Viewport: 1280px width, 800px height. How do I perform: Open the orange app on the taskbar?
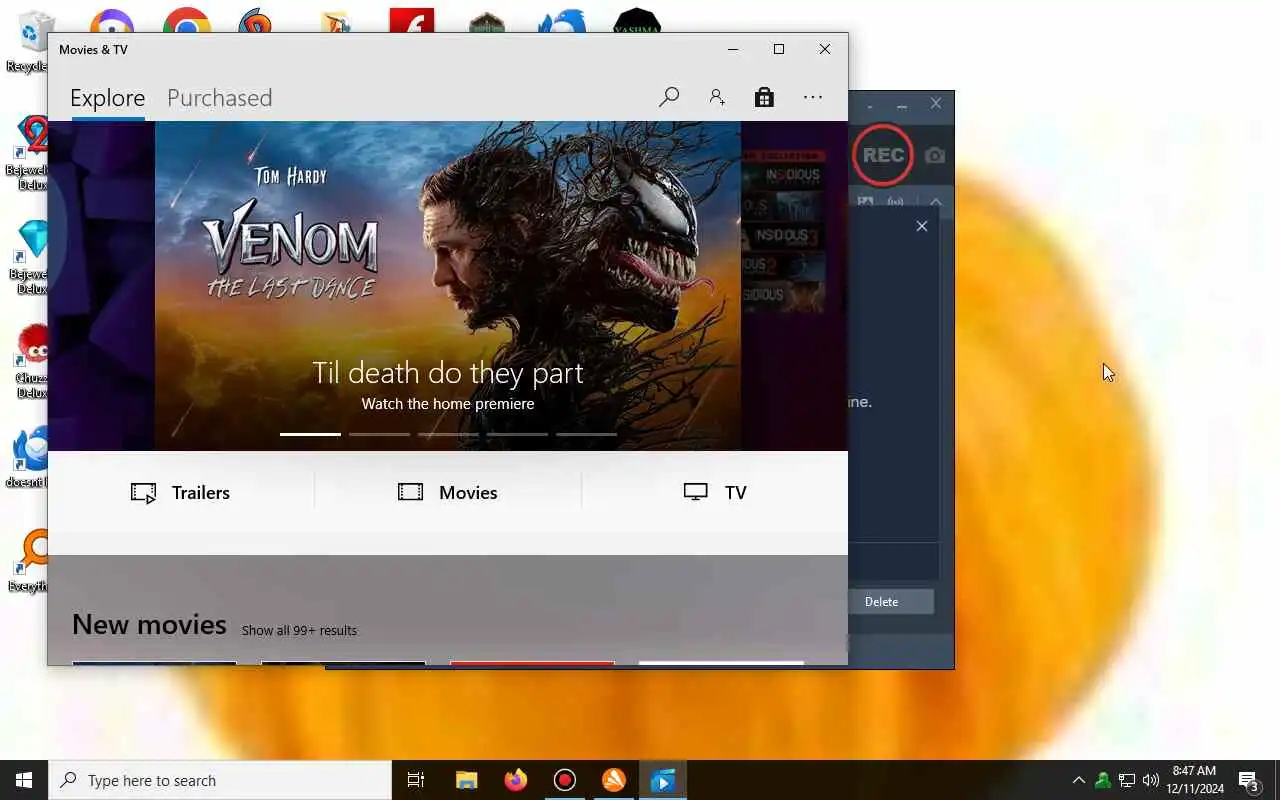pos(614,780)
